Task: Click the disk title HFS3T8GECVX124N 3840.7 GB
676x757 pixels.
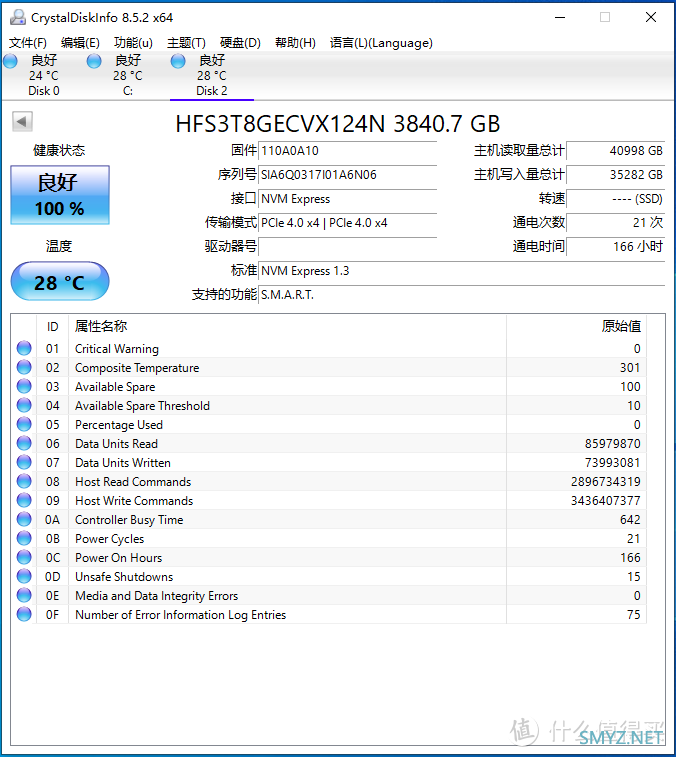Action: pyautogui.click(x=338, y=124)
